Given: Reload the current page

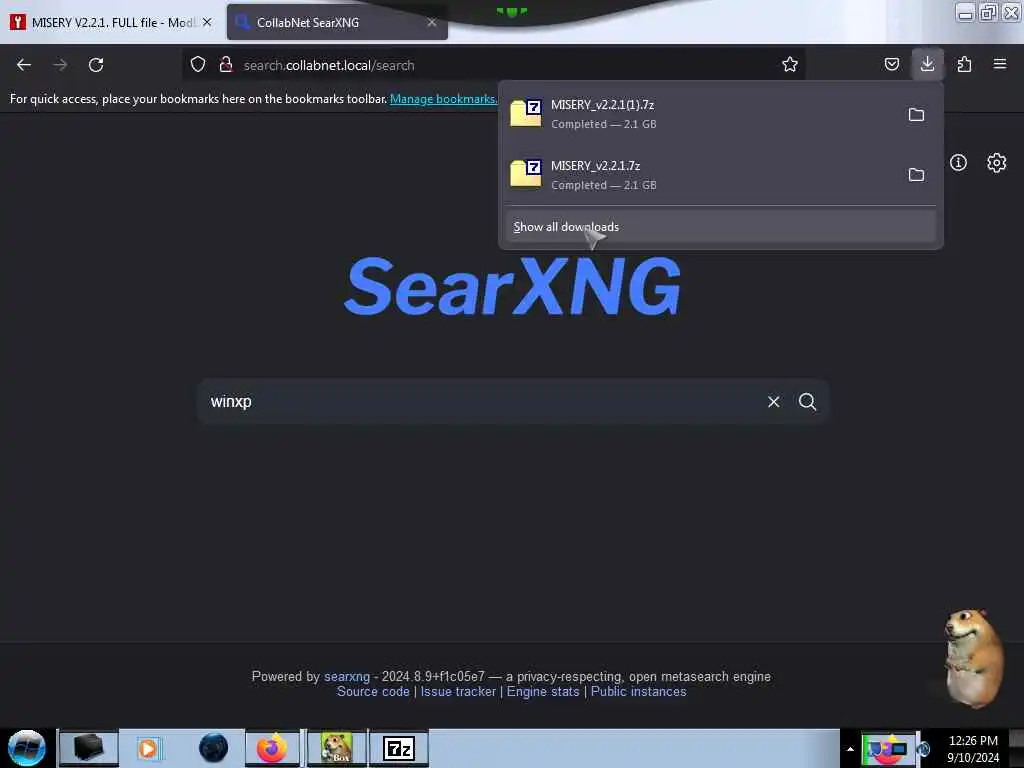Looking at the screenshot, I should click(96, 65).
